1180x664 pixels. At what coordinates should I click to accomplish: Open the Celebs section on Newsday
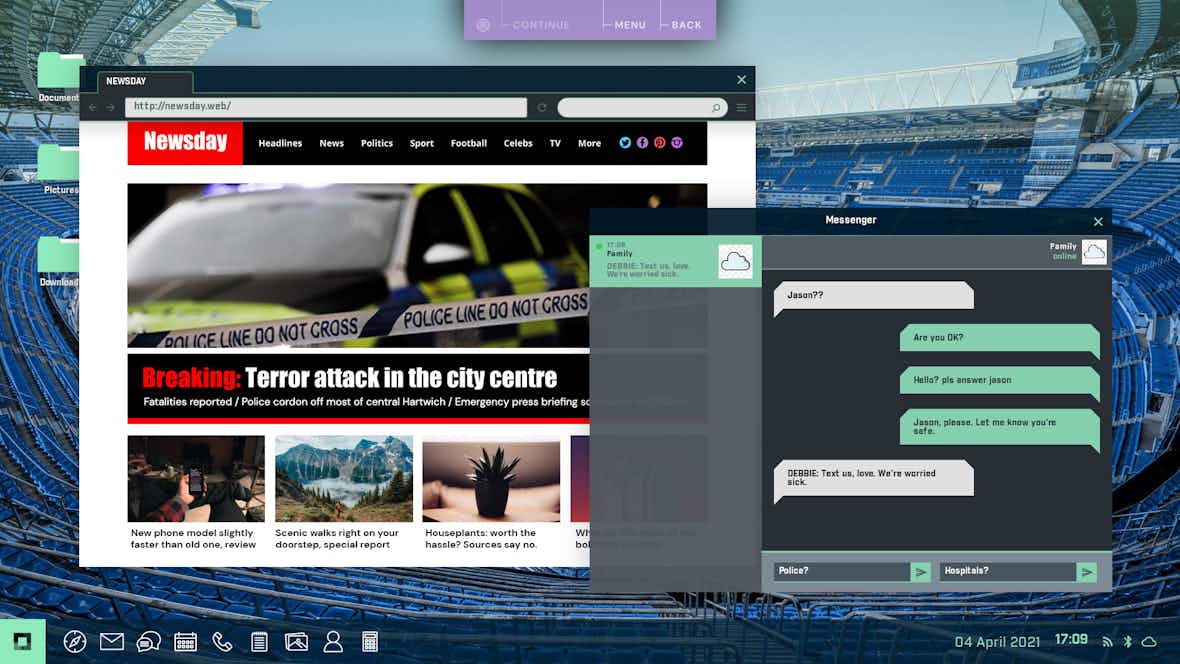click(x=518, y=143)
